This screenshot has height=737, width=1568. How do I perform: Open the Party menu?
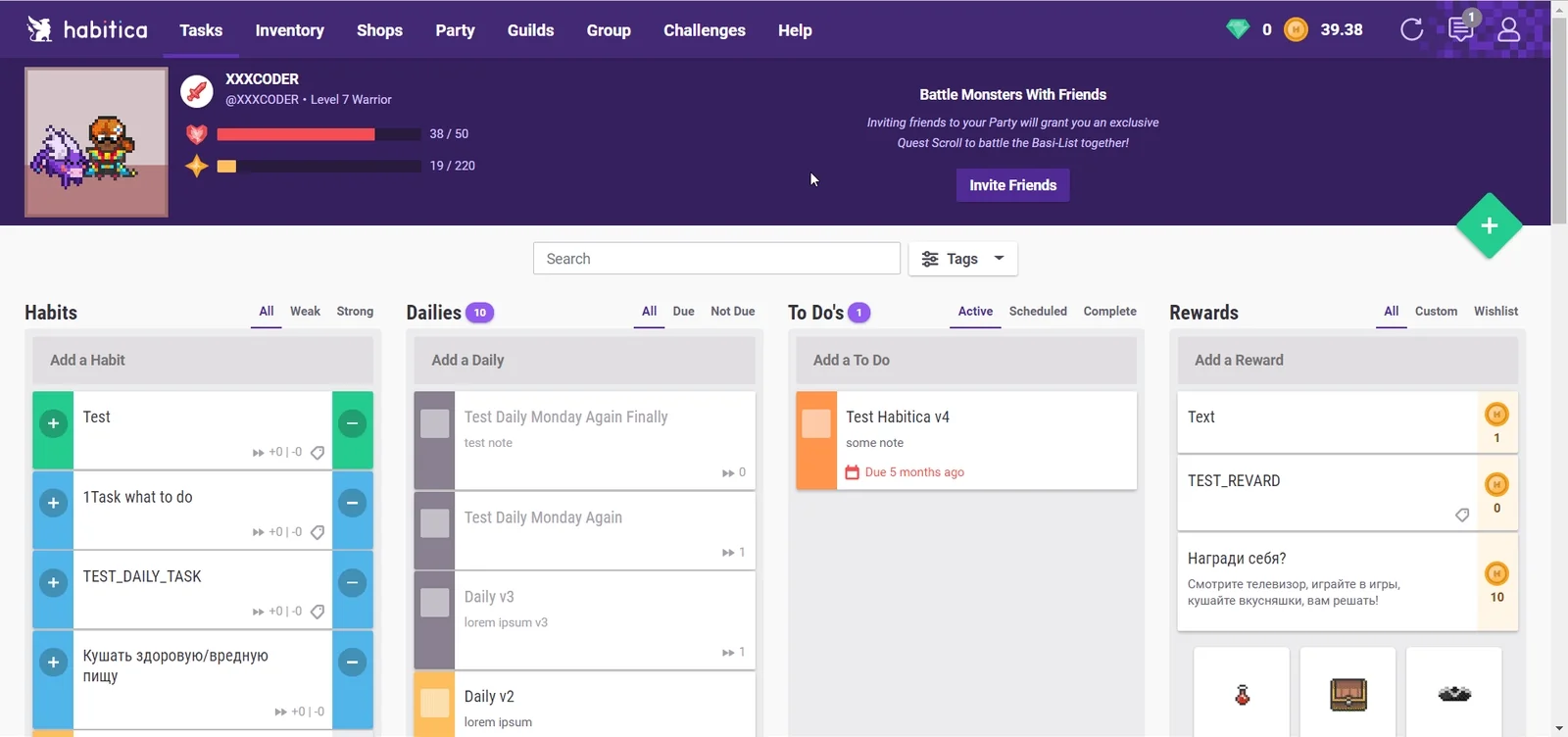click(455, 30)
